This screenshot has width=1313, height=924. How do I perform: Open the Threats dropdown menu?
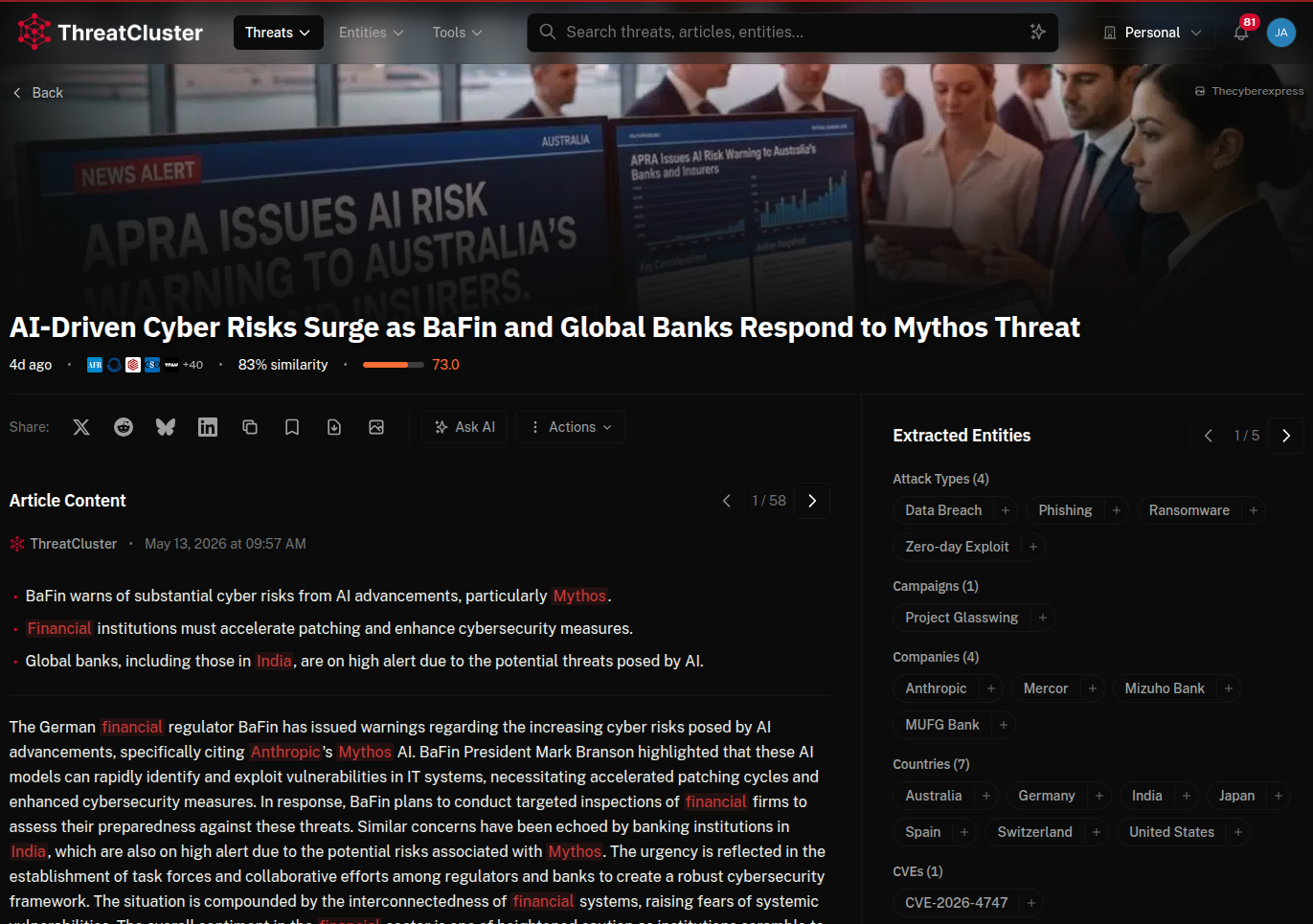(278, 33)
